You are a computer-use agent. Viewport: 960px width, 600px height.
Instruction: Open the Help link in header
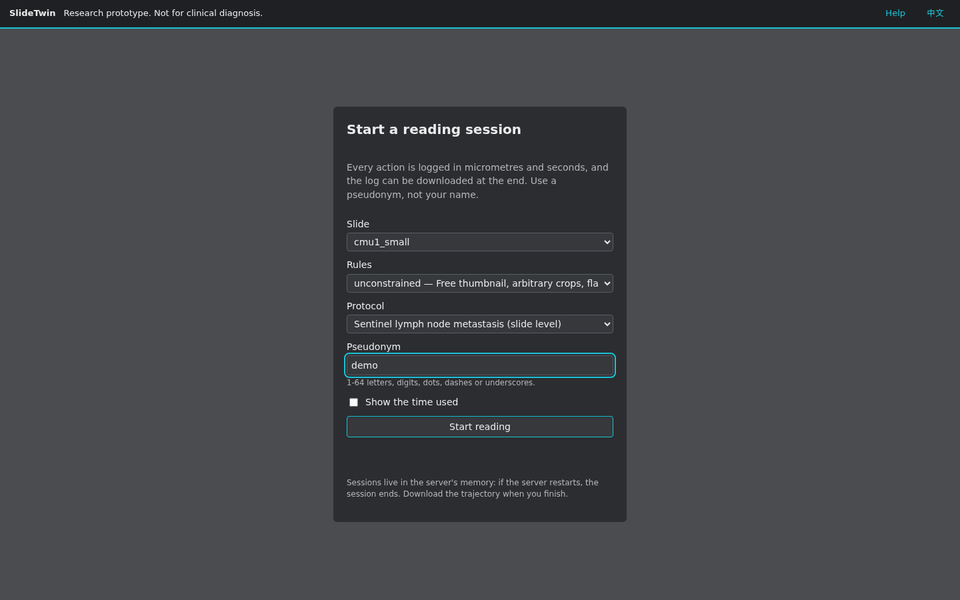click(894, 13)
